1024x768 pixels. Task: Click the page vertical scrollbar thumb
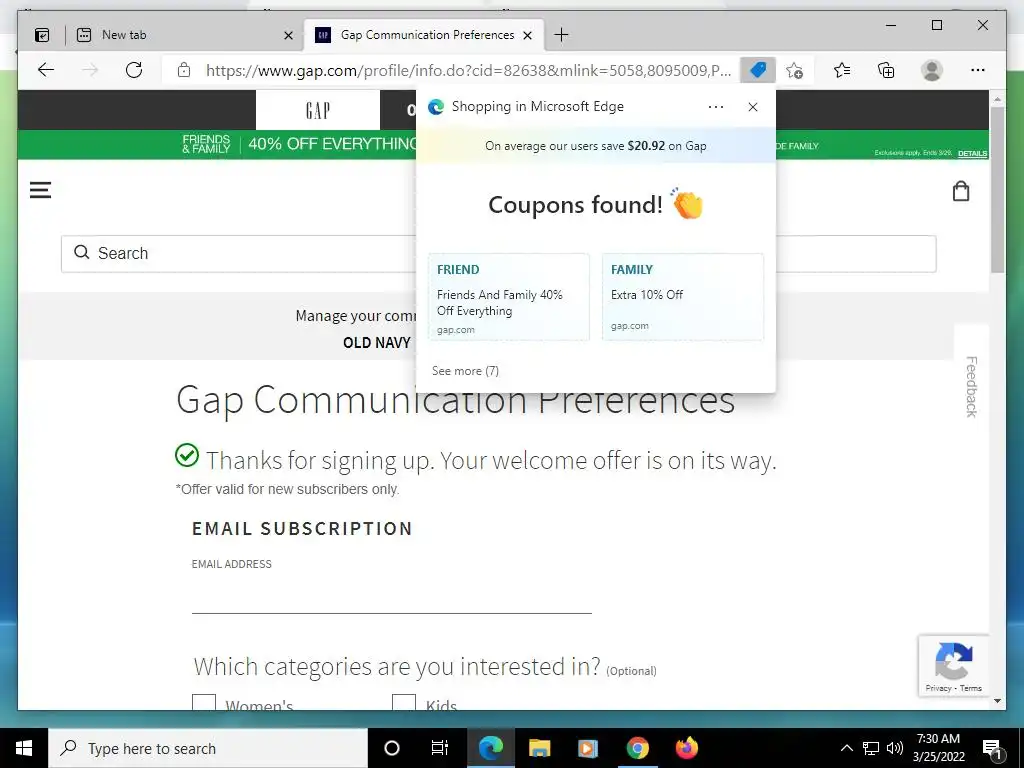click(x=997, y=189)
